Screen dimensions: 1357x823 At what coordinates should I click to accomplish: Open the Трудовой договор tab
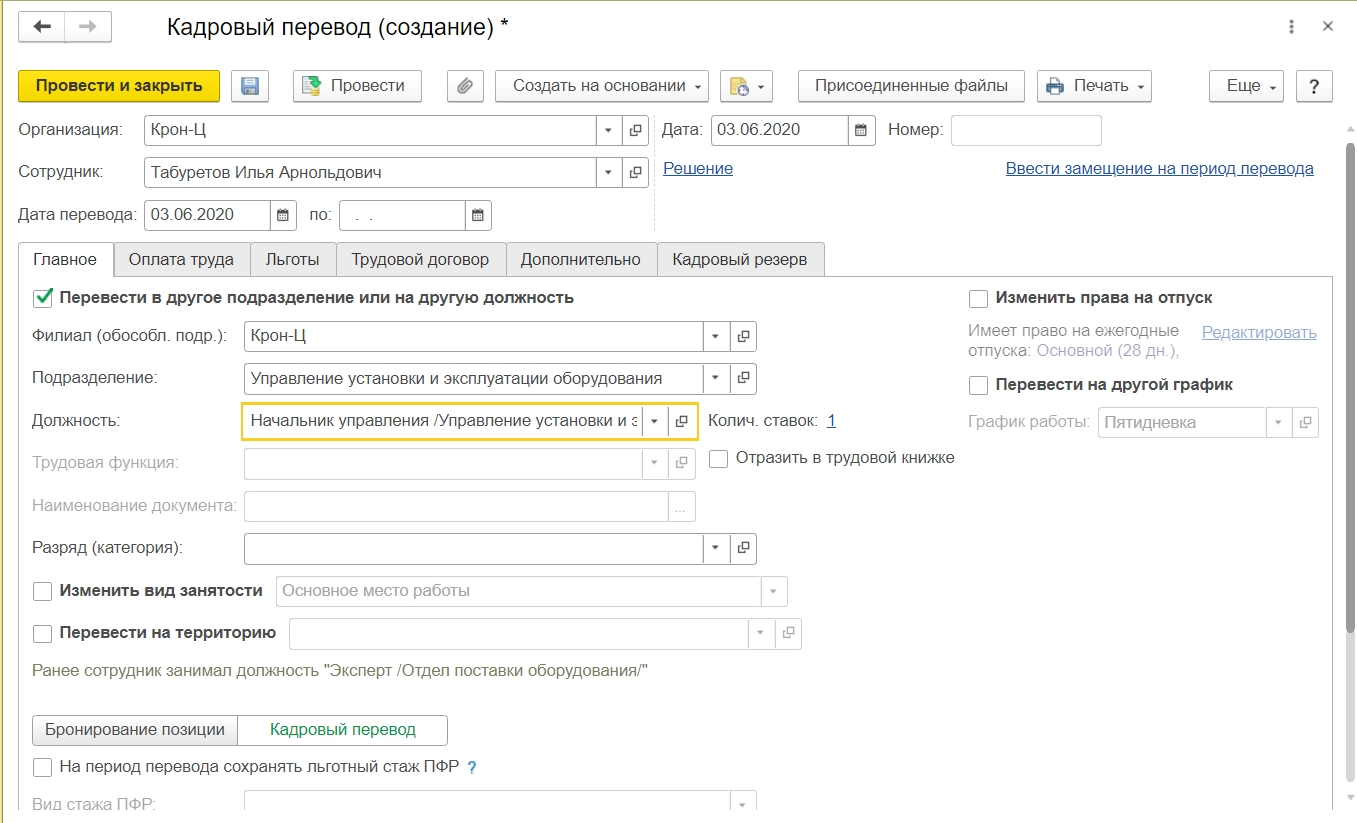point(420,260)
